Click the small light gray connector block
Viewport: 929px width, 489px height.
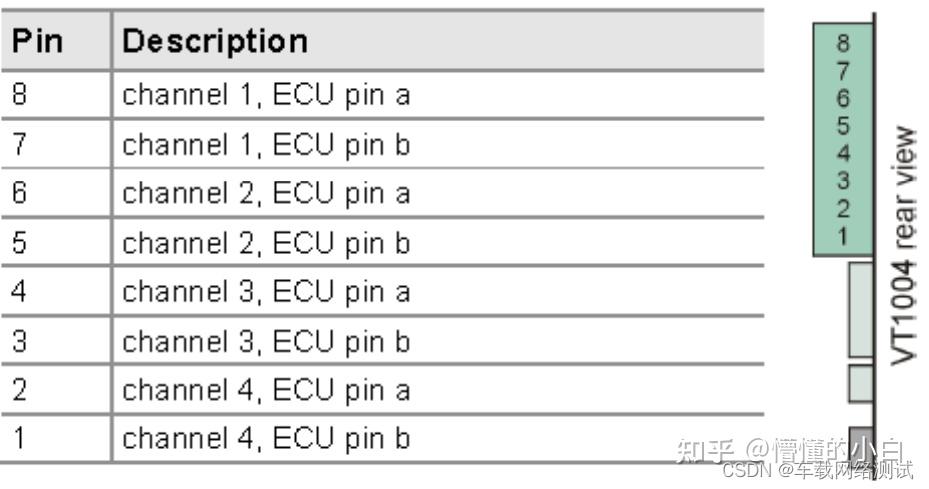861,383
